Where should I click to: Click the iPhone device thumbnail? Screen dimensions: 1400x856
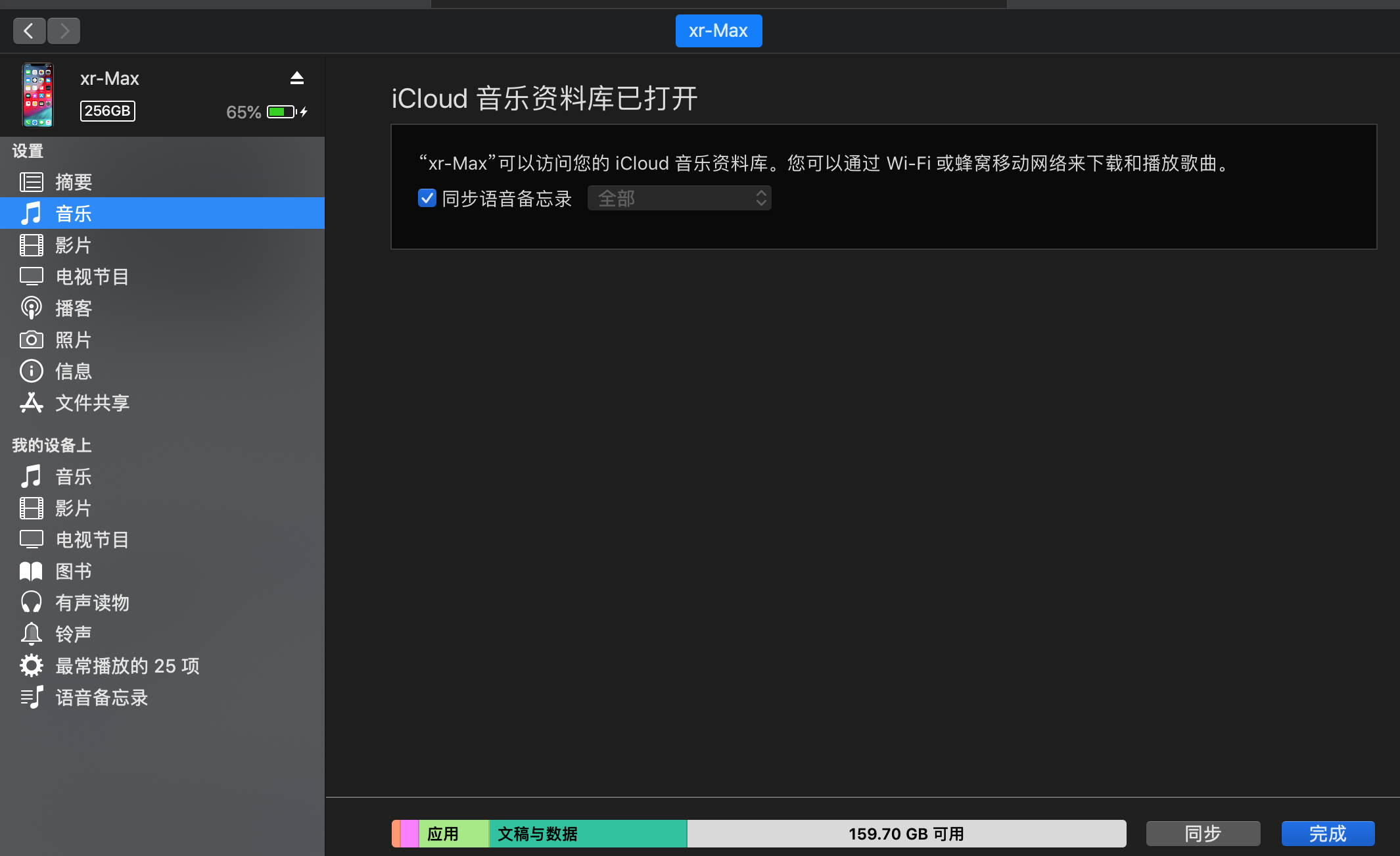[x=38, y=95]
